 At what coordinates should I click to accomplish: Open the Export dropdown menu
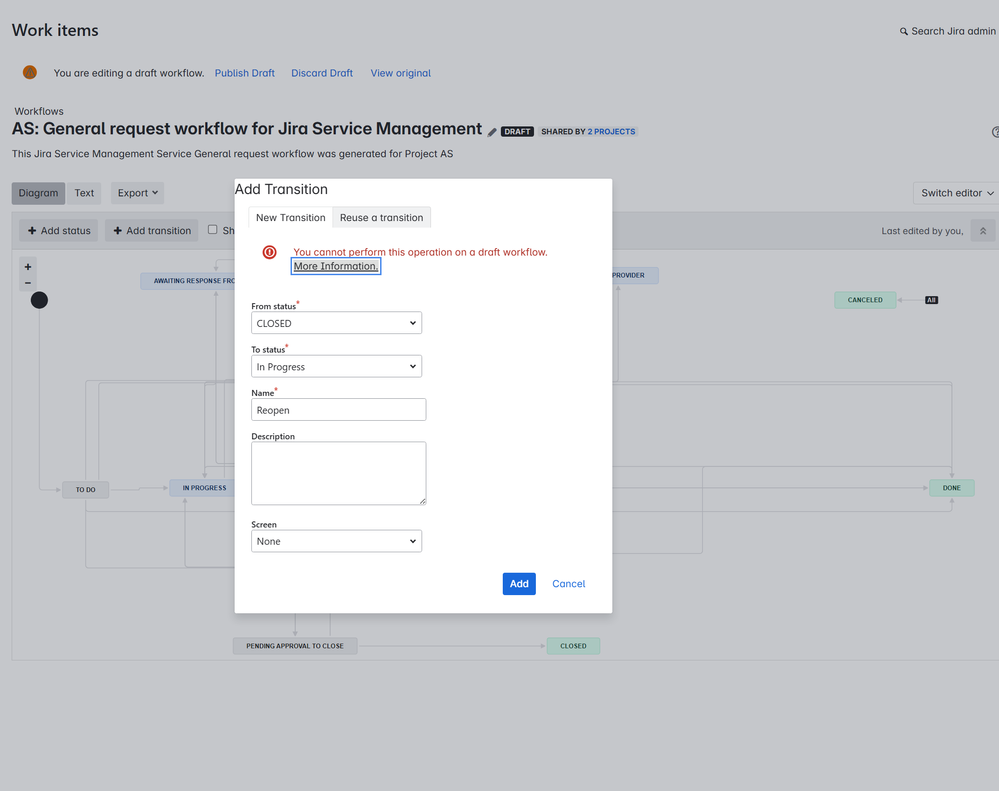tap(138, 193)
